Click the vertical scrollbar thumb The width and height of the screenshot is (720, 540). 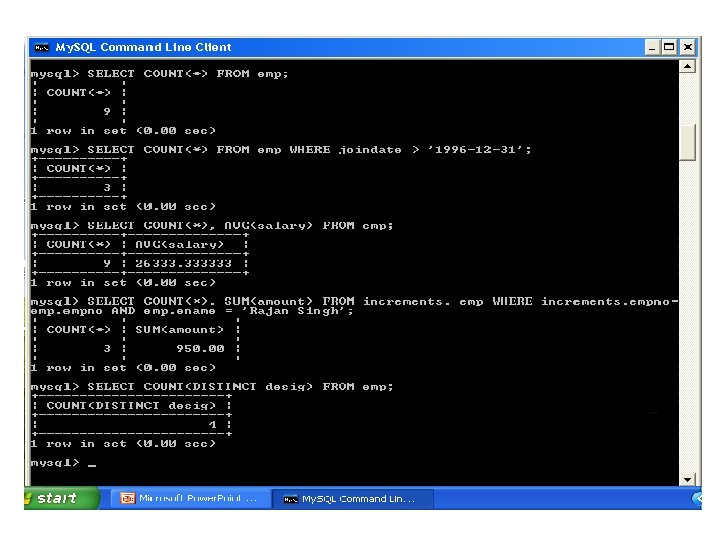coord(687,142)
